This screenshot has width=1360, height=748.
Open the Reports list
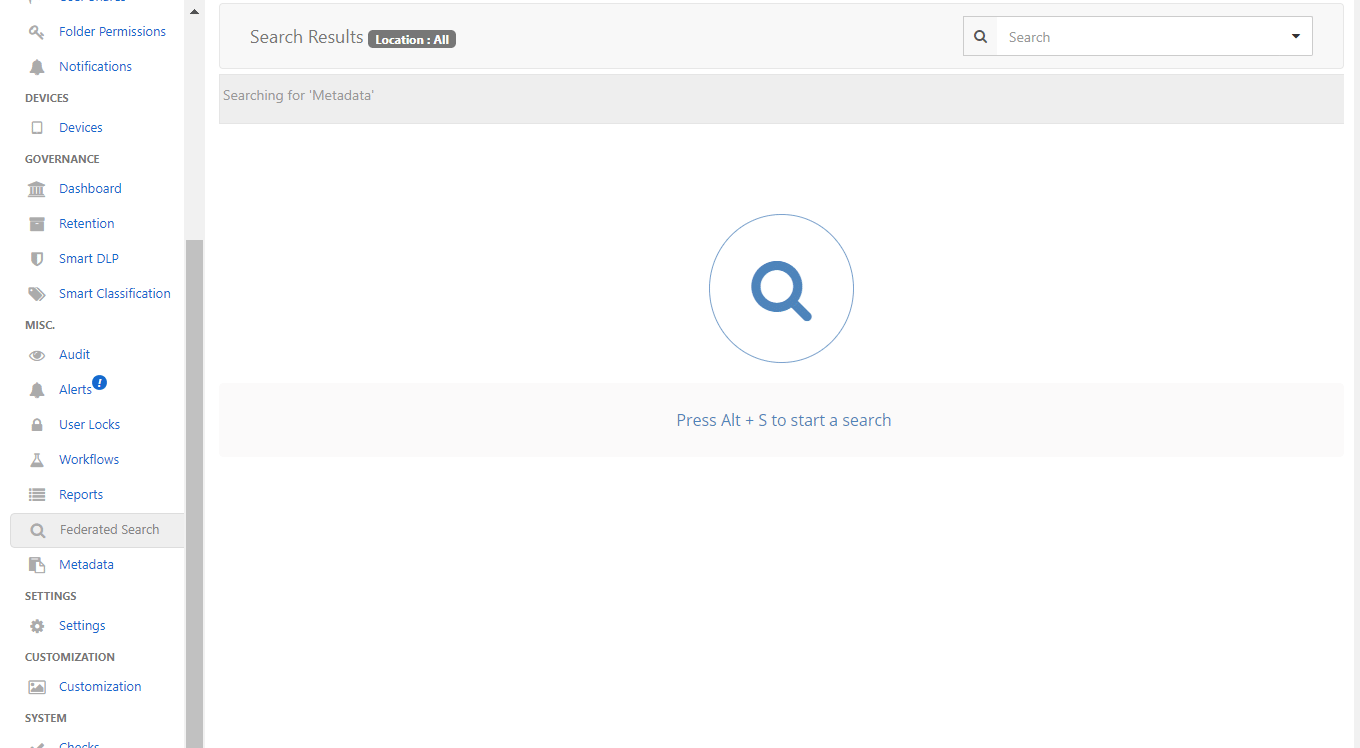pyautogui.click(x=81, y=494)
